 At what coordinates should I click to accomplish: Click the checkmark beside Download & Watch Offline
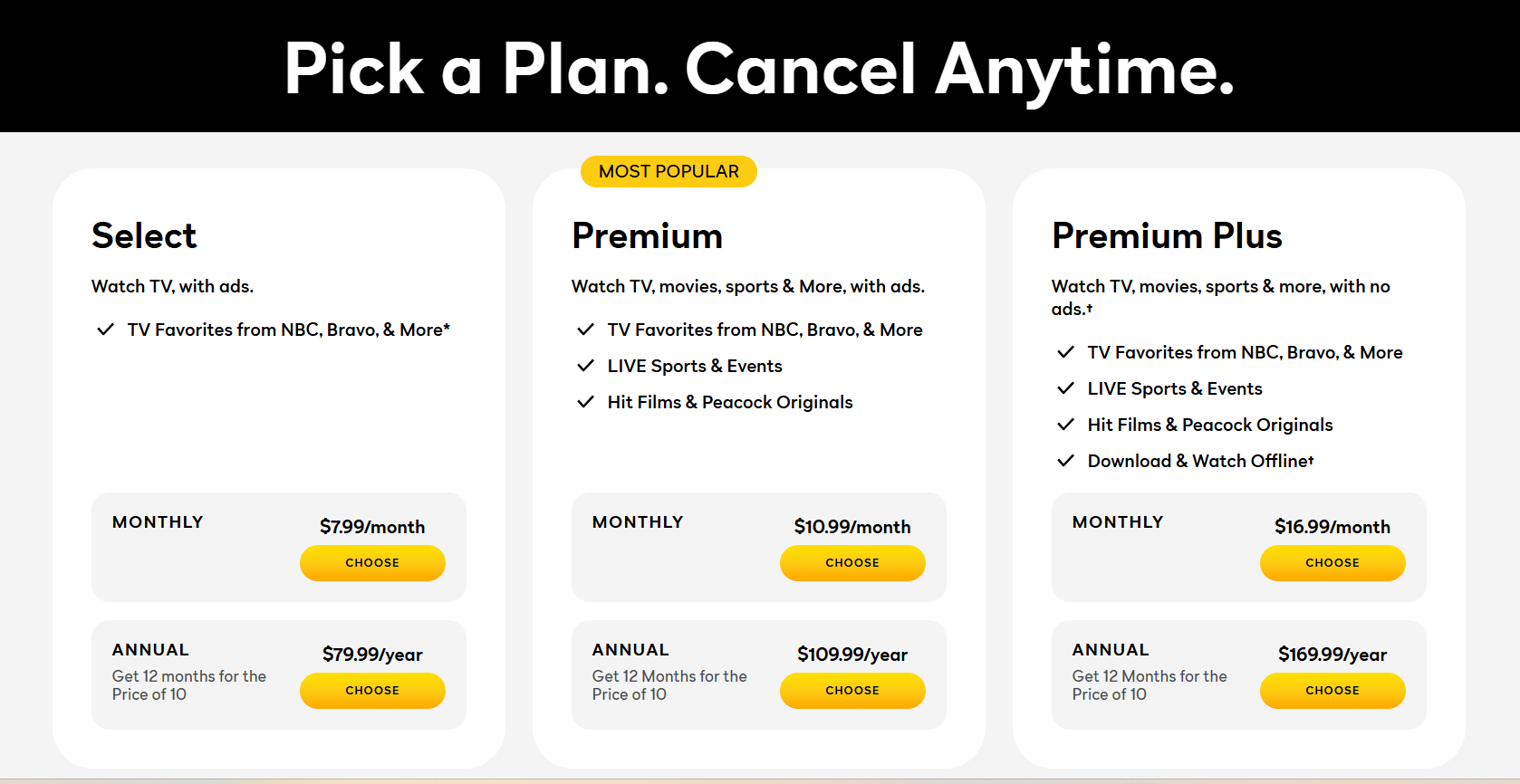[x=1065, y=461]
